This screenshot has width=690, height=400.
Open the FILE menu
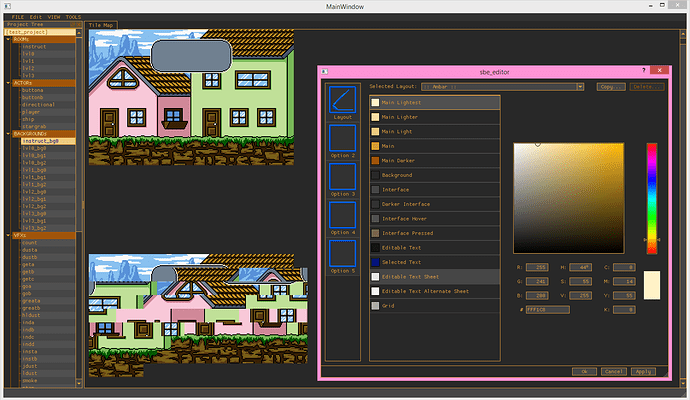click(x=18, y=17)
